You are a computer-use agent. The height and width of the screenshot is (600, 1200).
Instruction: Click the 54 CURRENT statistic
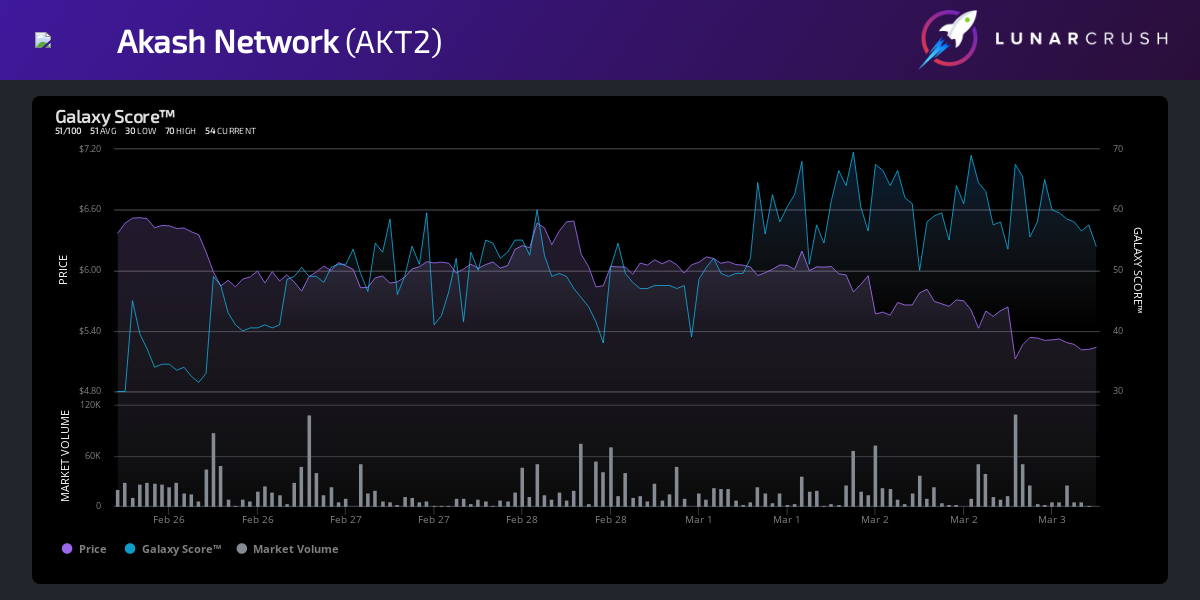230,131
